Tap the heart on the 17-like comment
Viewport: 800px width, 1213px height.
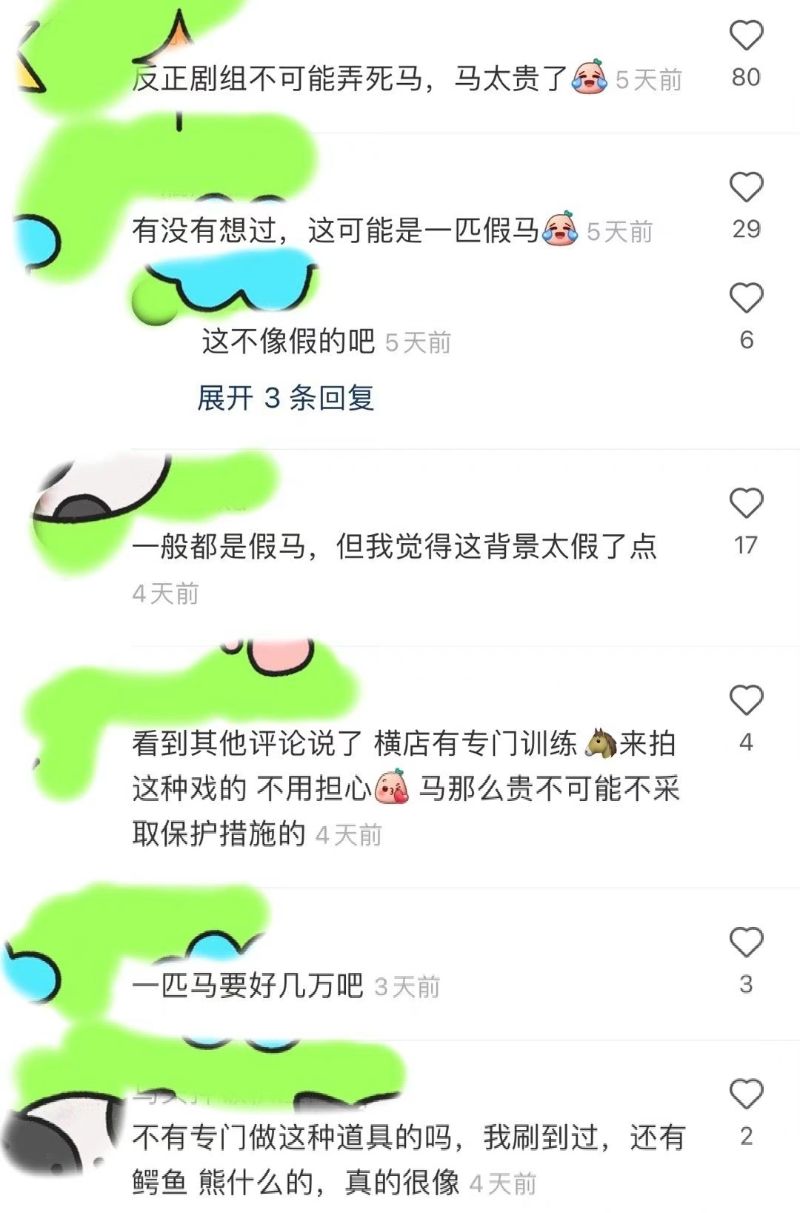click(746, 503)
